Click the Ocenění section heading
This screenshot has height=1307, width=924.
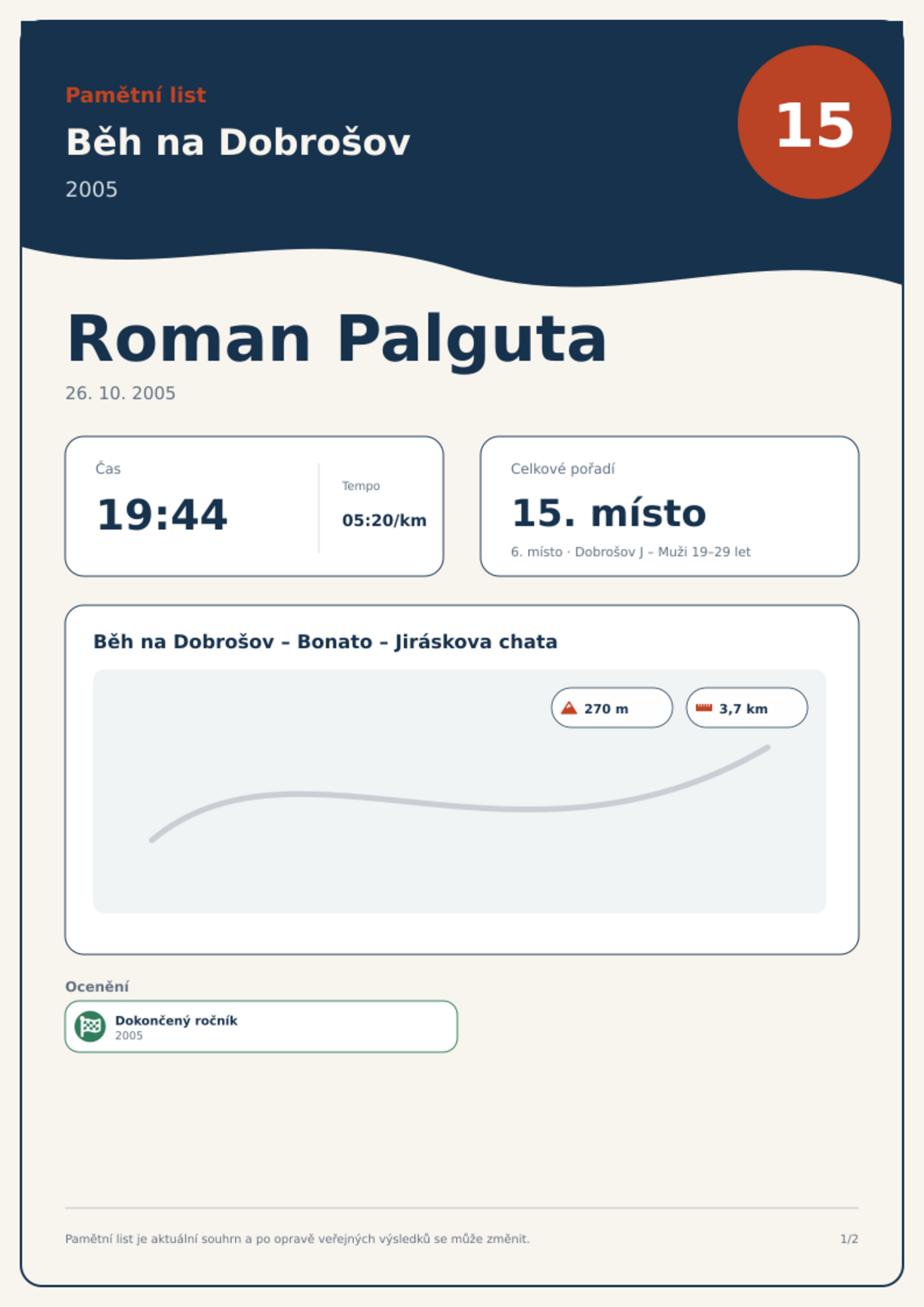97,986
